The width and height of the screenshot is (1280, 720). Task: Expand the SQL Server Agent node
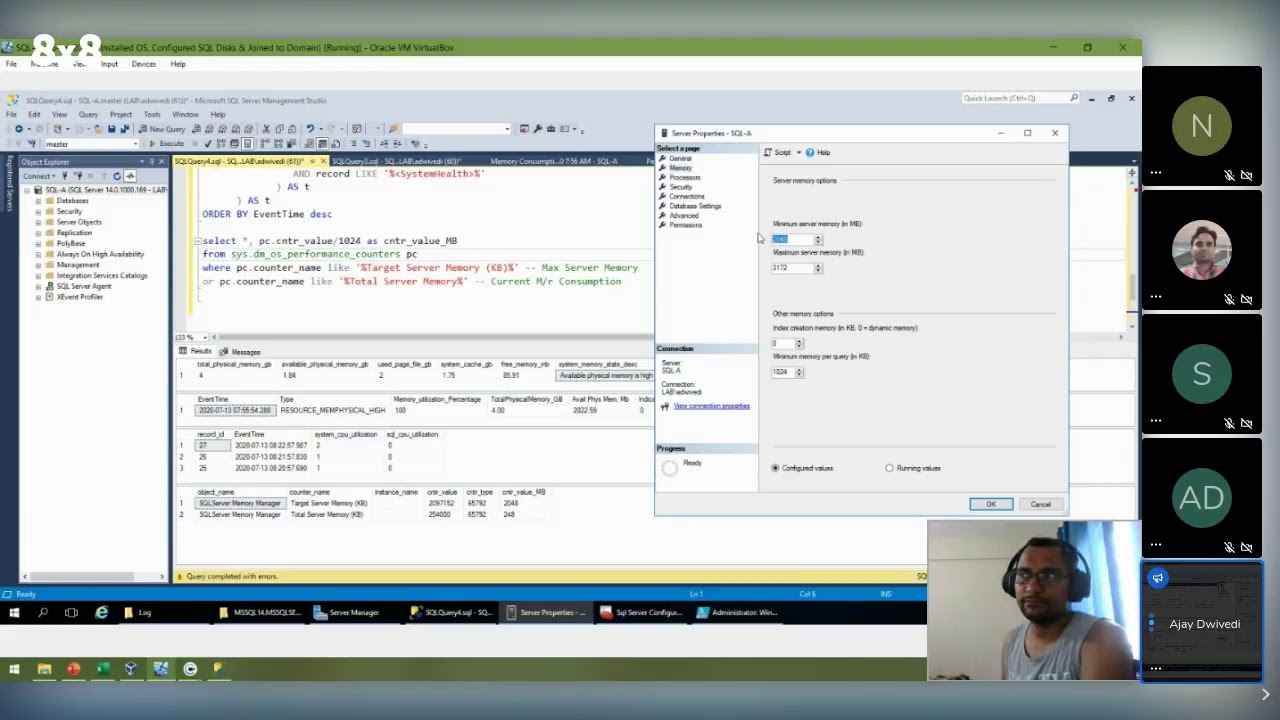click(x=38, y=286)
